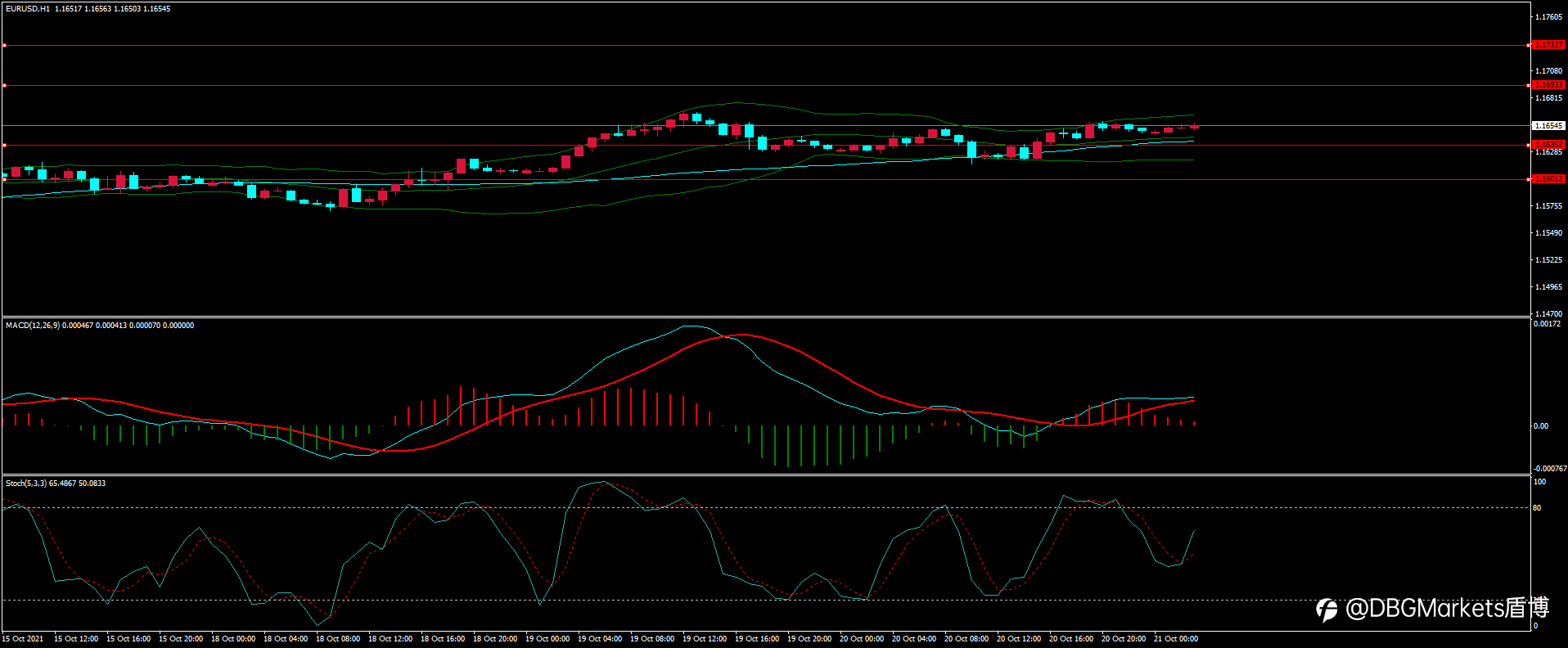
Task: Click the 18 Oct 00:00 time label
Action: (233, 639)
